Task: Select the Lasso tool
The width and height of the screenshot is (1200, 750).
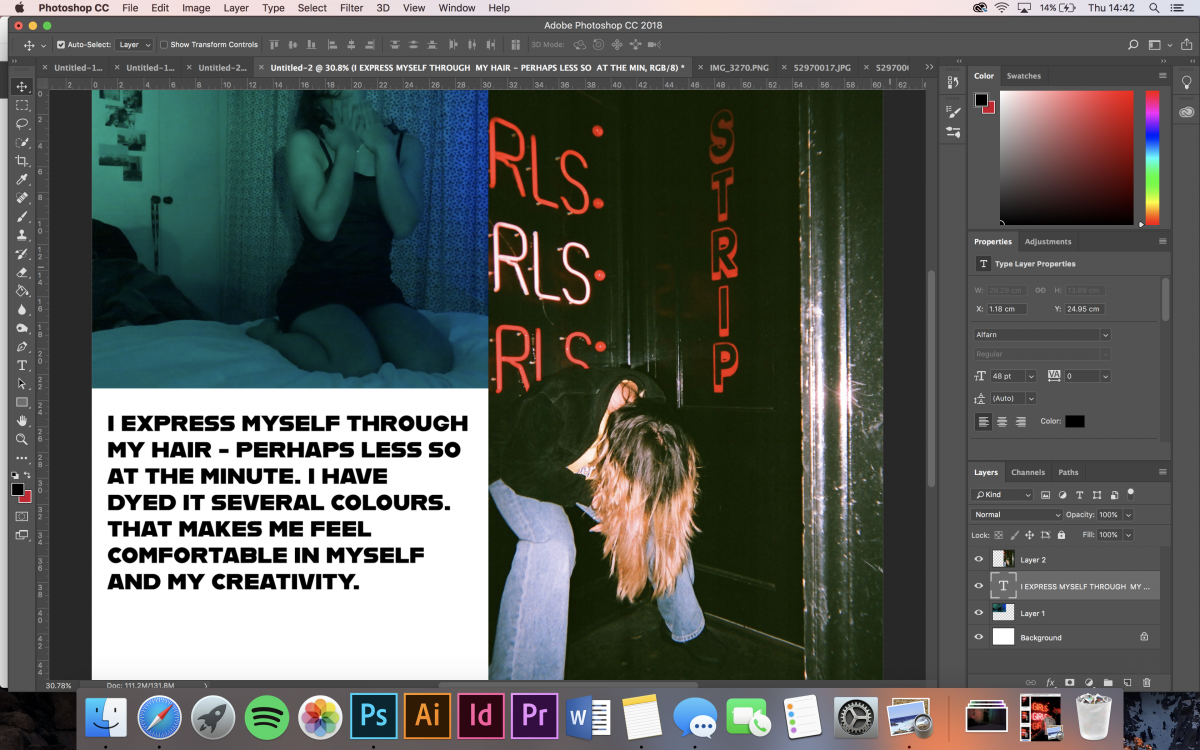Action: 22,124
